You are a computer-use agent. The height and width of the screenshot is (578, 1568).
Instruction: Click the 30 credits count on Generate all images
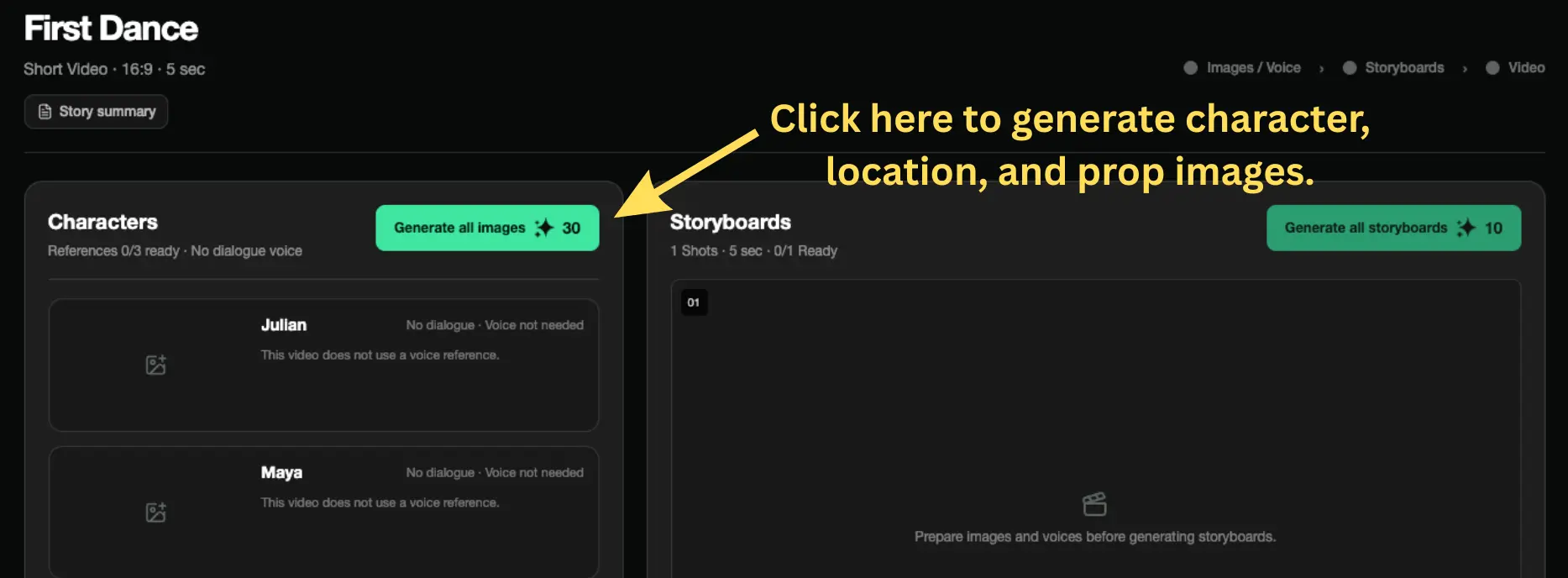[x=571, y=228]
